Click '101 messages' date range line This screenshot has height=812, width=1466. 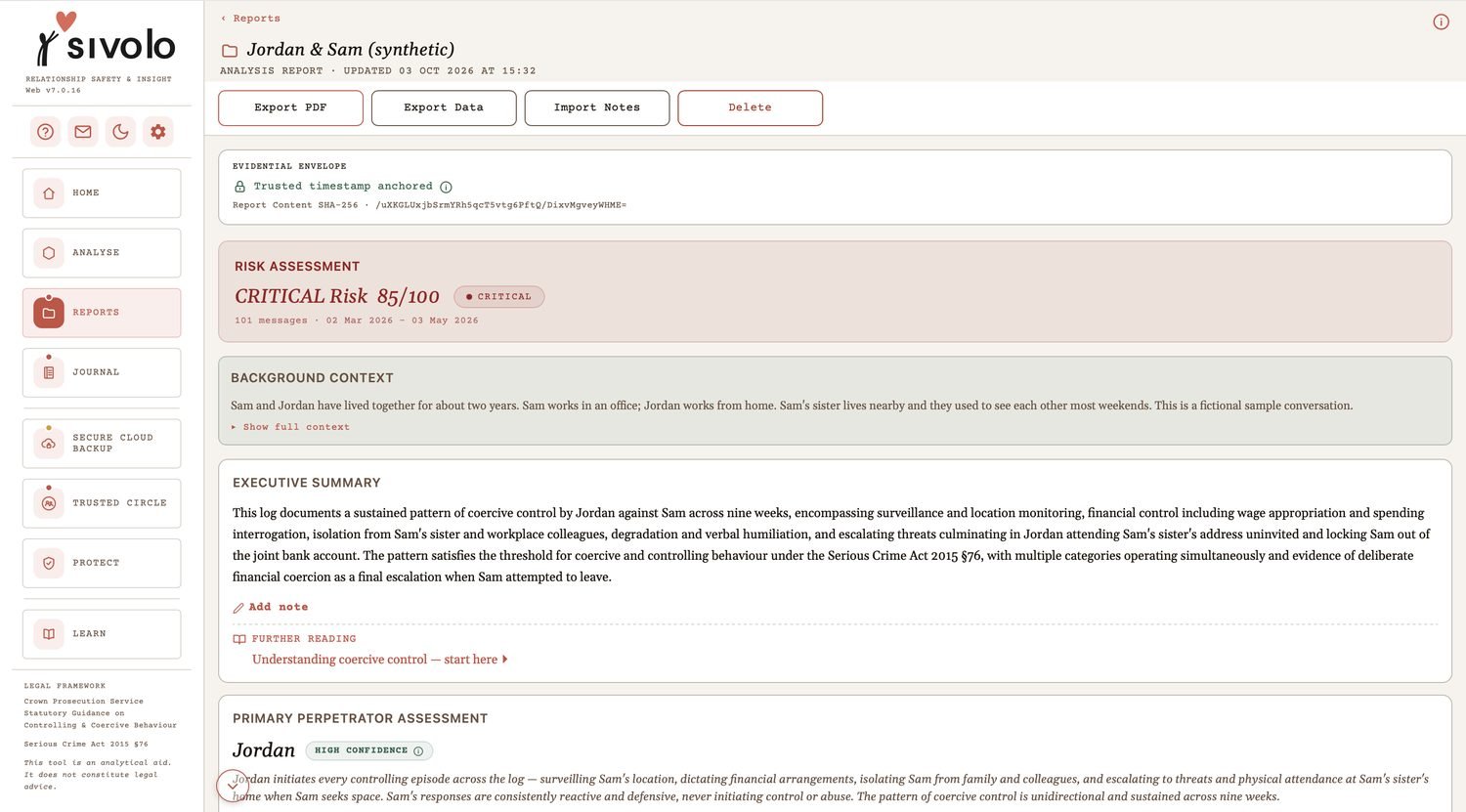pos(357,321)
